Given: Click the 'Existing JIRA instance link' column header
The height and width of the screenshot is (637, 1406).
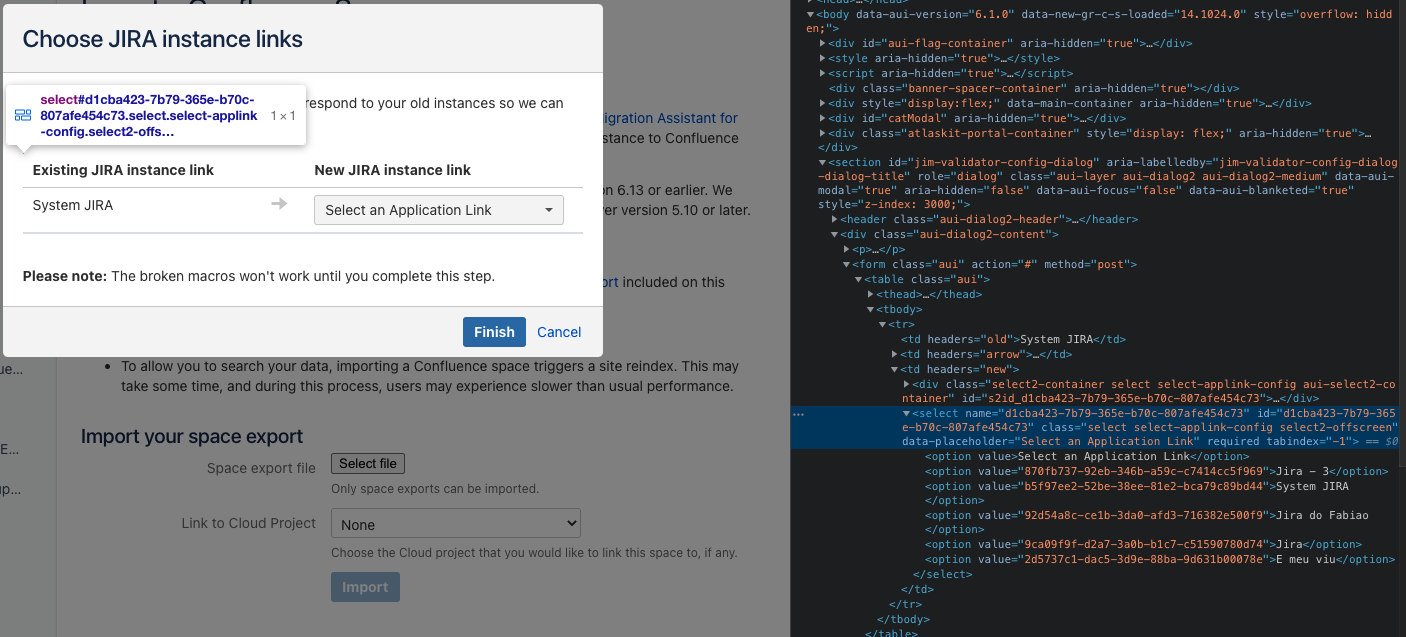Looking at the screenshot, I should (123, 170).
